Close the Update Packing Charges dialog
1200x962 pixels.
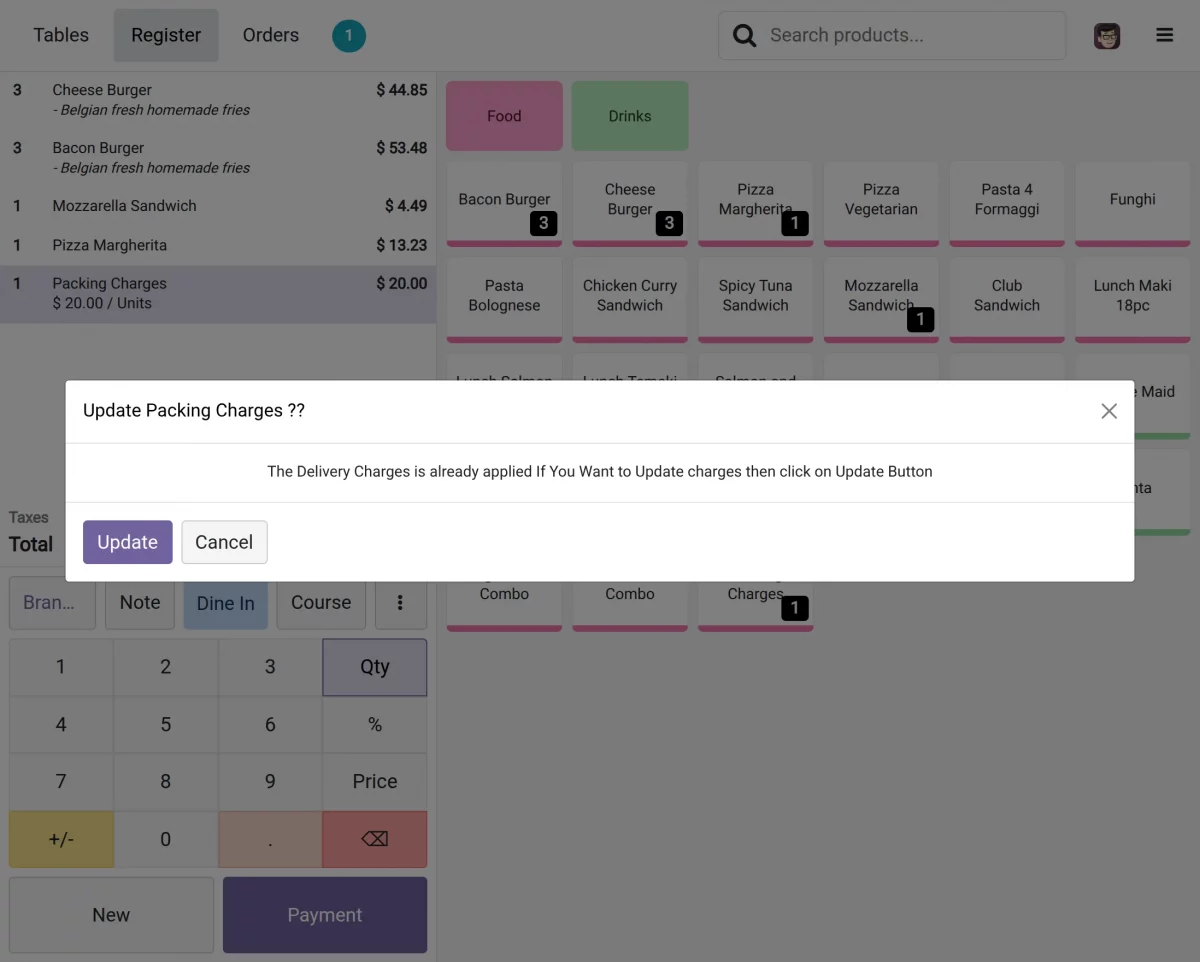click(x=1108, y=411)
